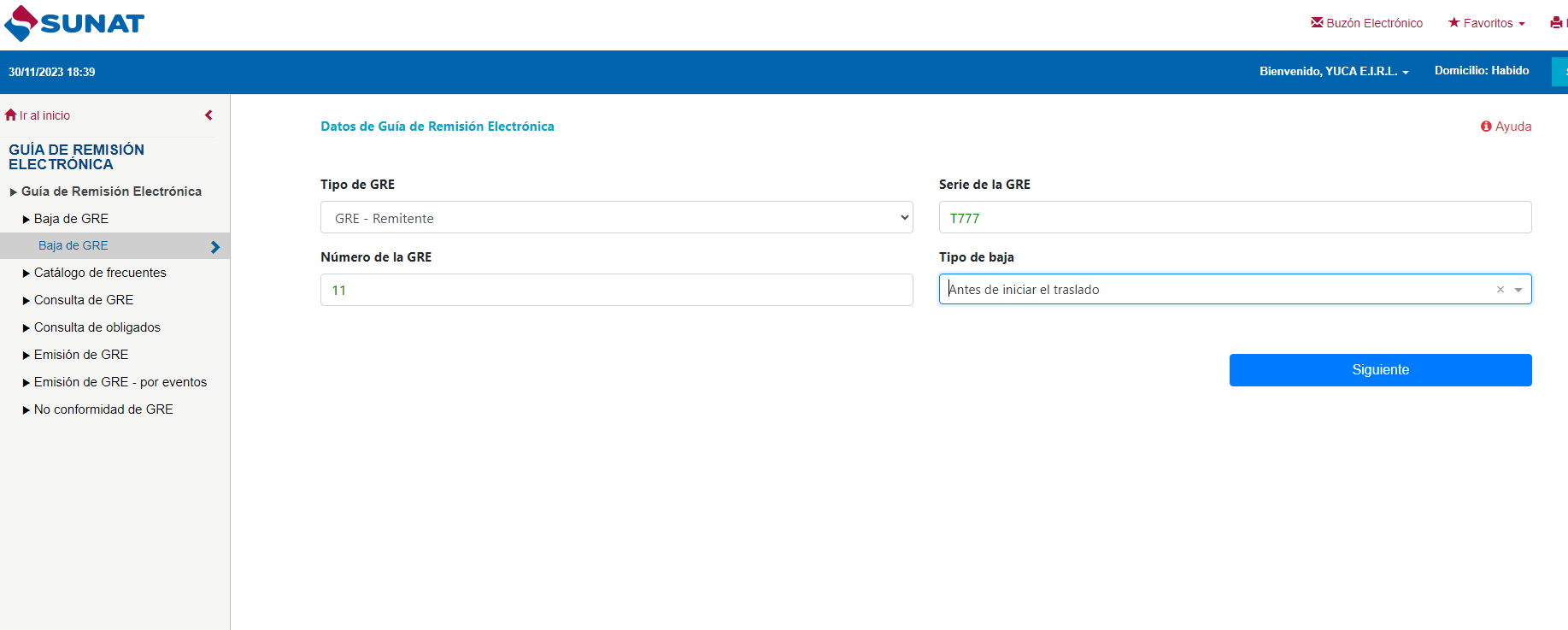Click the SUNAT logo
This screenshot has width=1568, height=630.
[x=74, y=23]
